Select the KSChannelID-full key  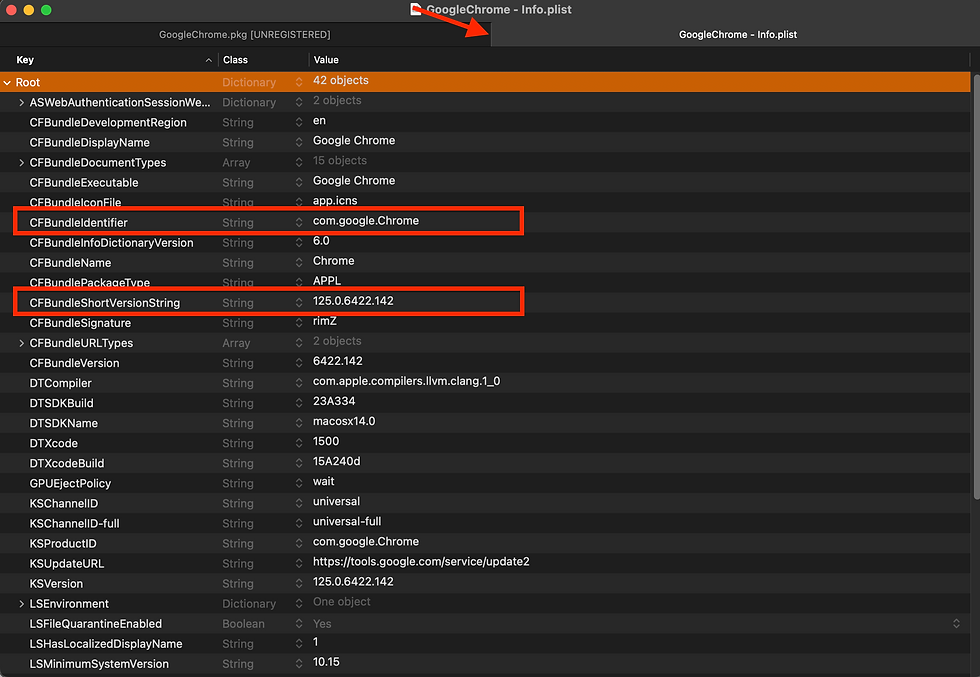(74, 523)
